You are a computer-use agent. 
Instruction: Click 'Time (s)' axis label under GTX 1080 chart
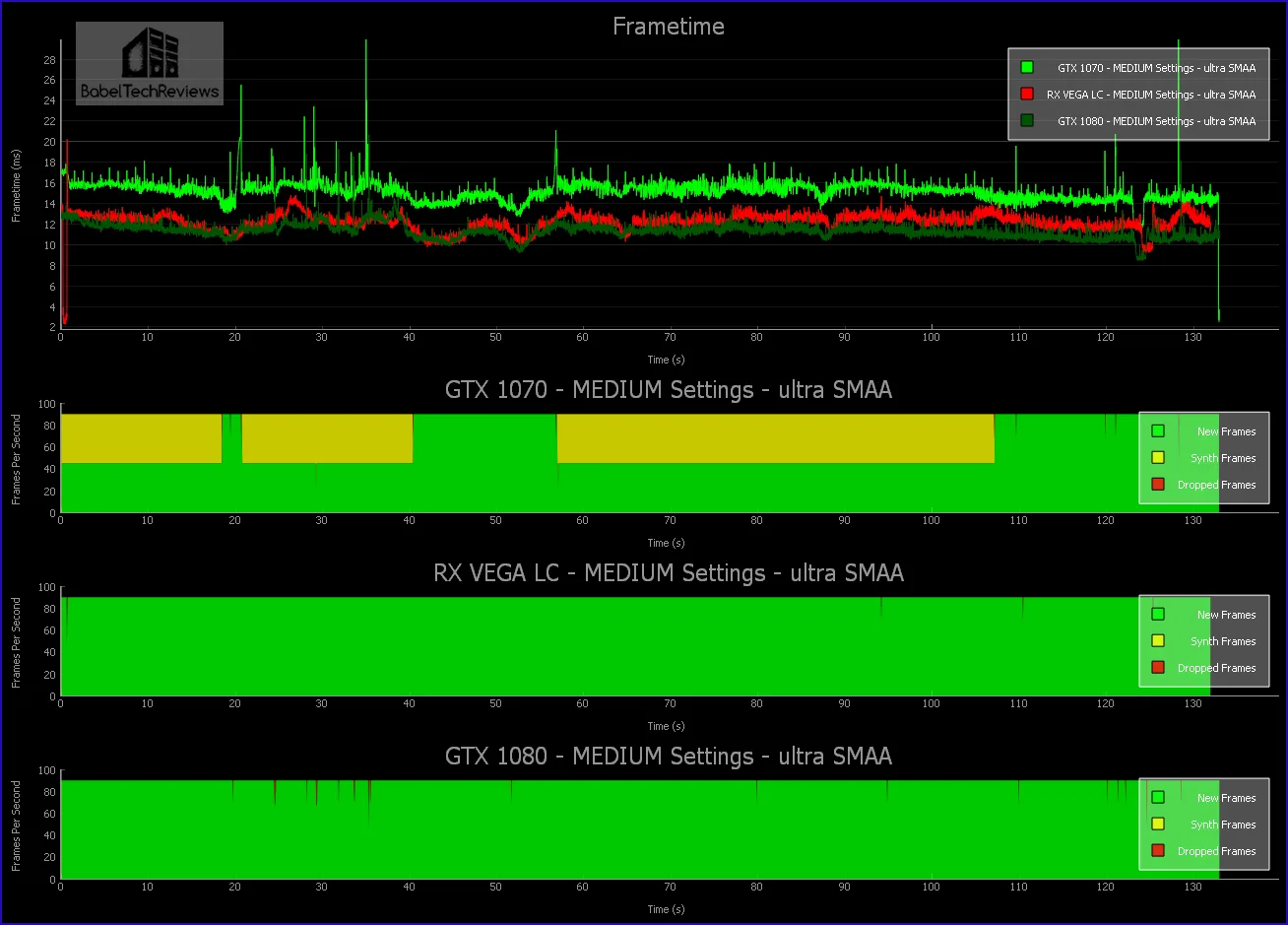tap(666, 909)
